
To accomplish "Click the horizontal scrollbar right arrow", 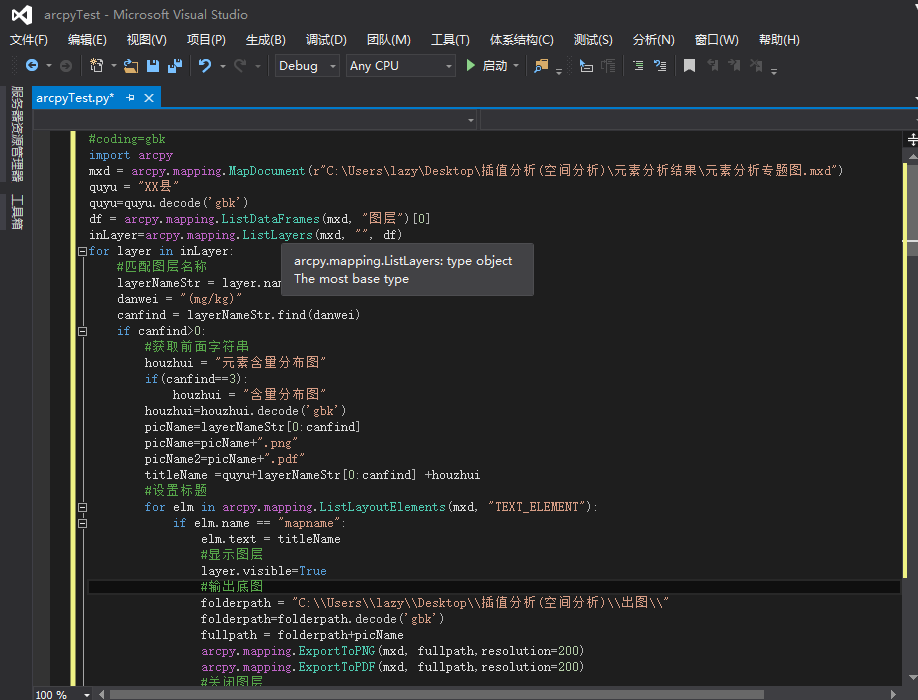I will [893, 694].
